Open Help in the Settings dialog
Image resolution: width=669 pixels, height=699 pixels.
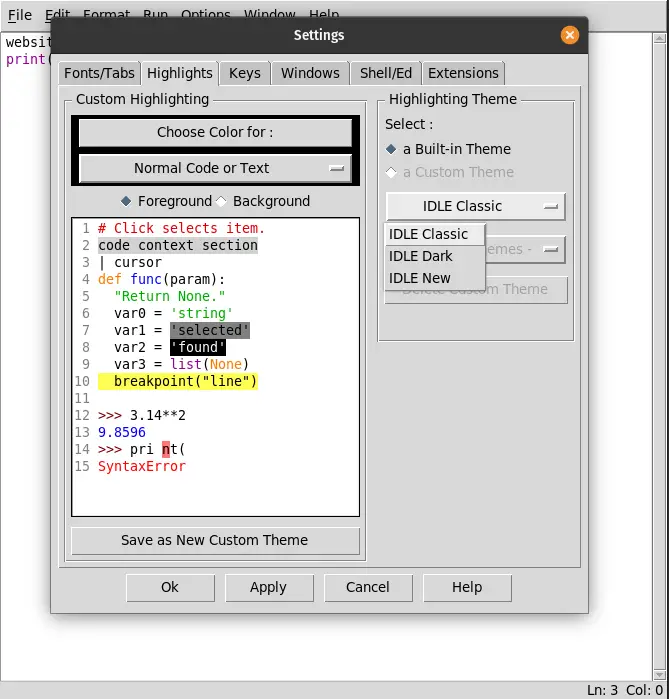tap(467, 588)
